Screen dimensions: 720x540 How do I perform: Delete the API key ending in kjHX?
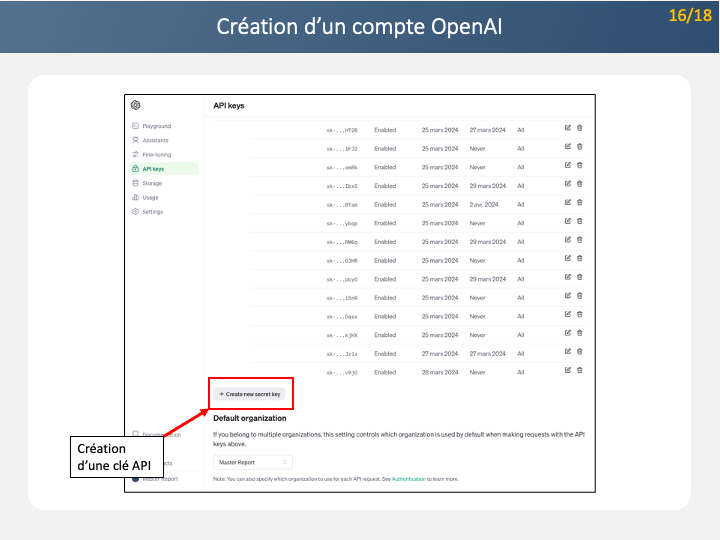(580, 334)
